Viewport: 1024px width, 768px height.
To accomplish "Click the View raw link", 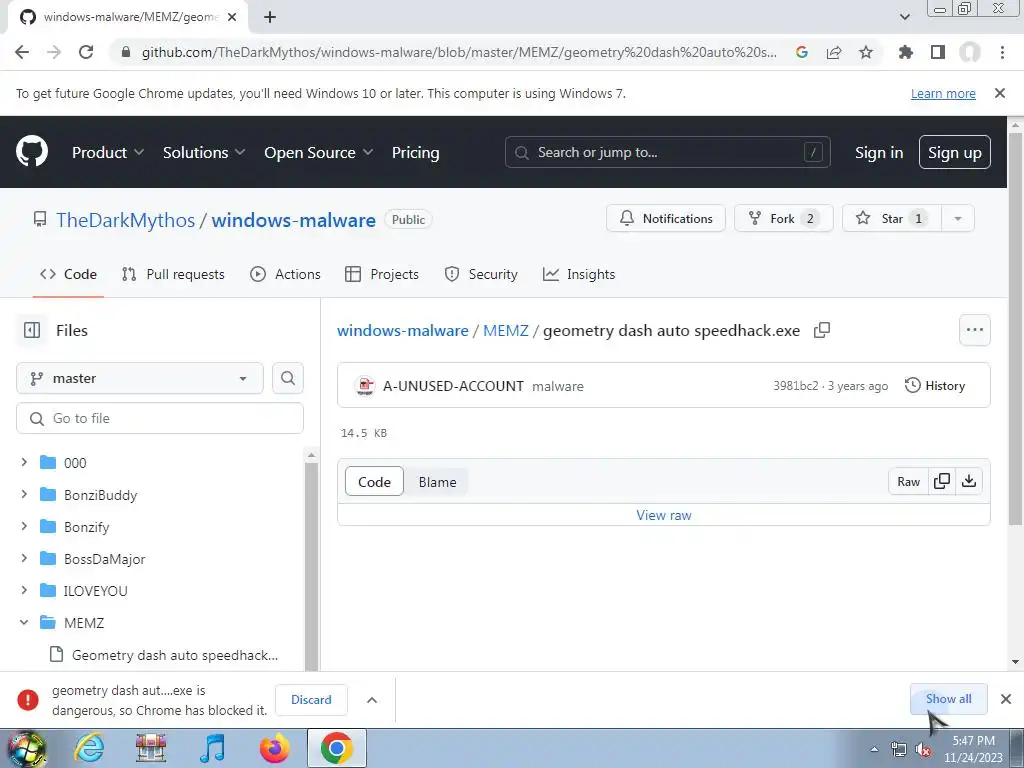I will coord(664,515).
